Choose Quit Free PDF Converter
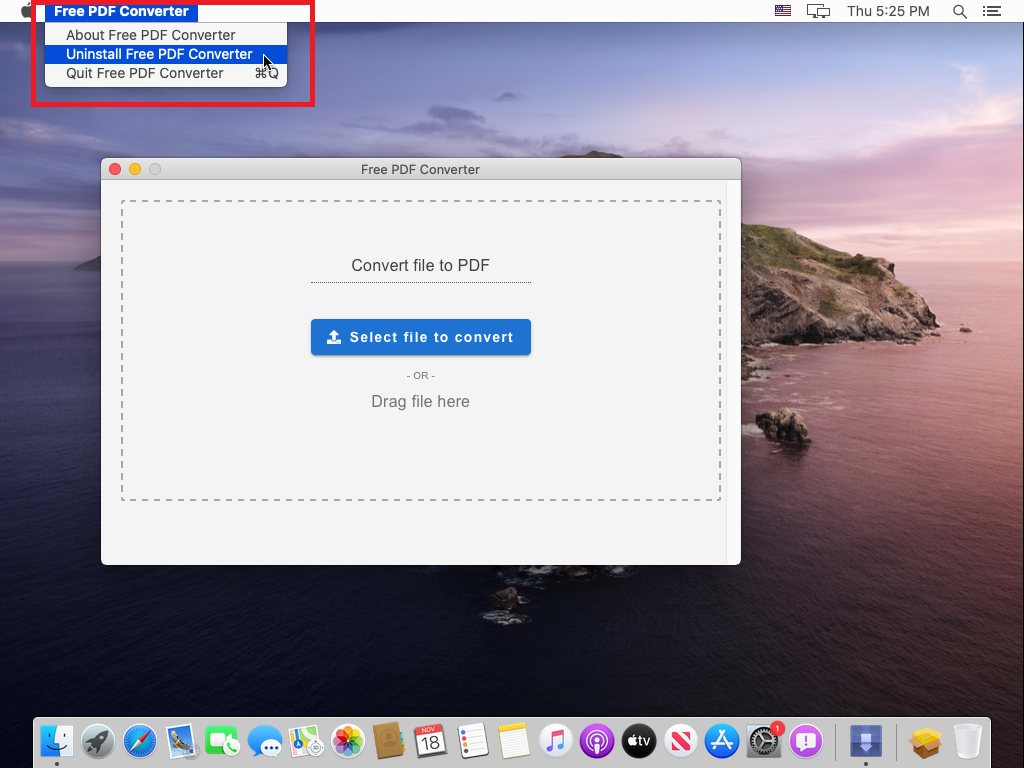1024x768 pixels. point(166,73)
